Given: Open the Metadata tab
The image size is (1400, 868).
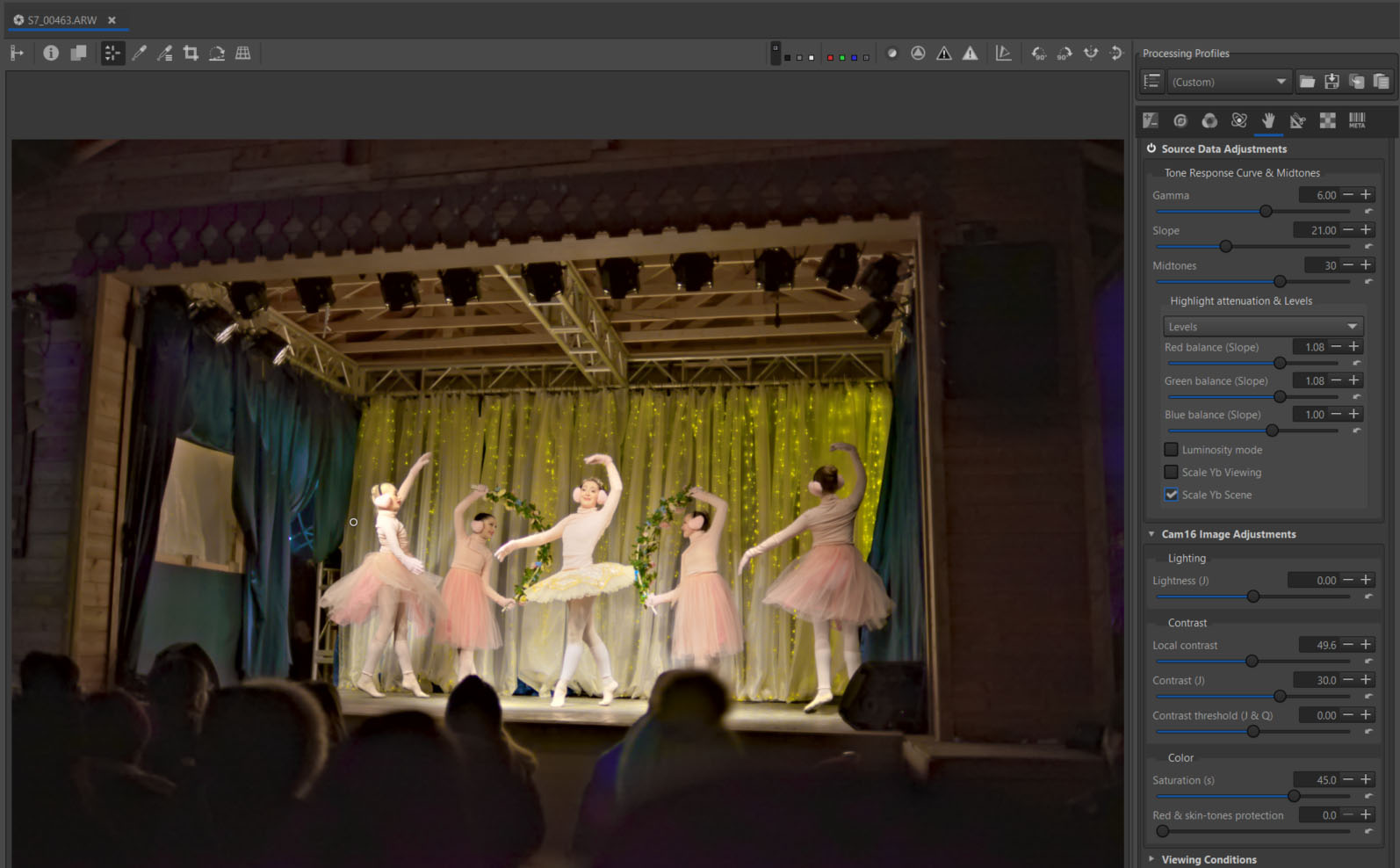Looking at the screenshot, I should 1357,120.
